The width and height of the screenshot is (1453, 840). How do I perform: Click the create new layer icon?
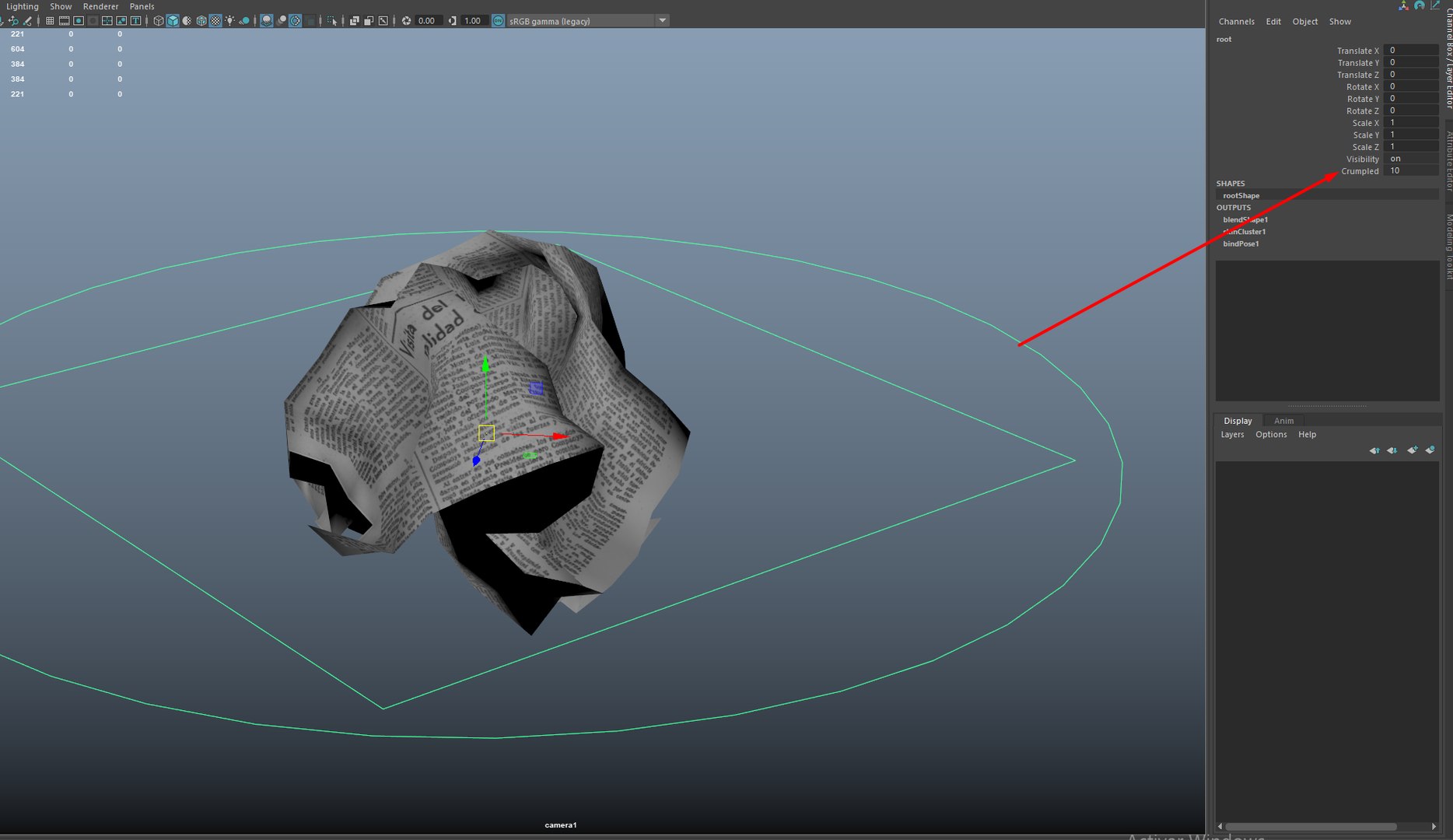[1412, 450]
